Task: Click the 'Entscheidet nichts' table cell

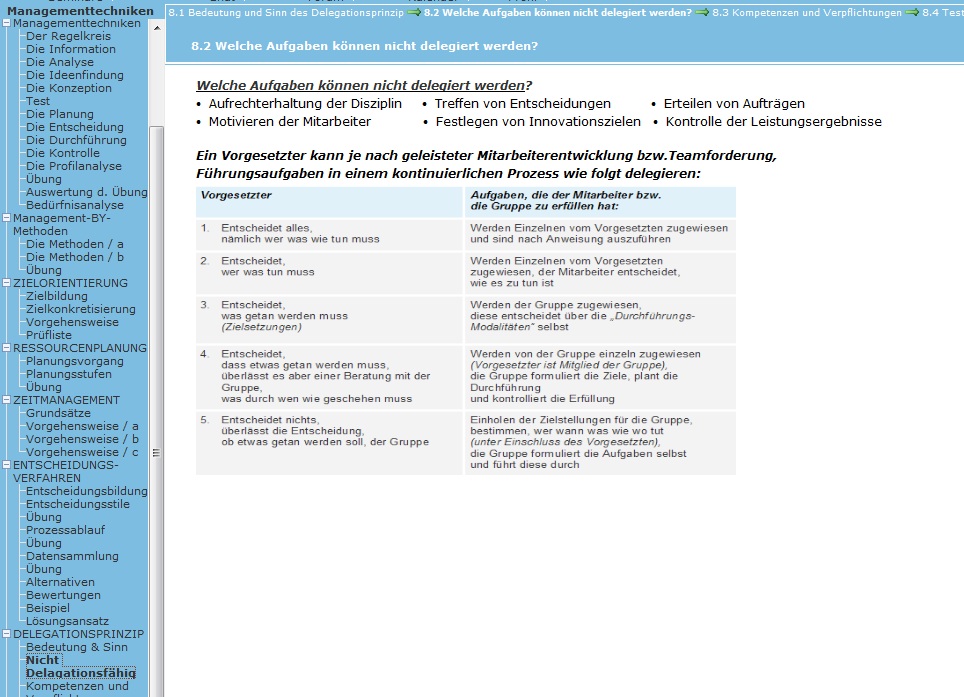Action: coord(329,443)
